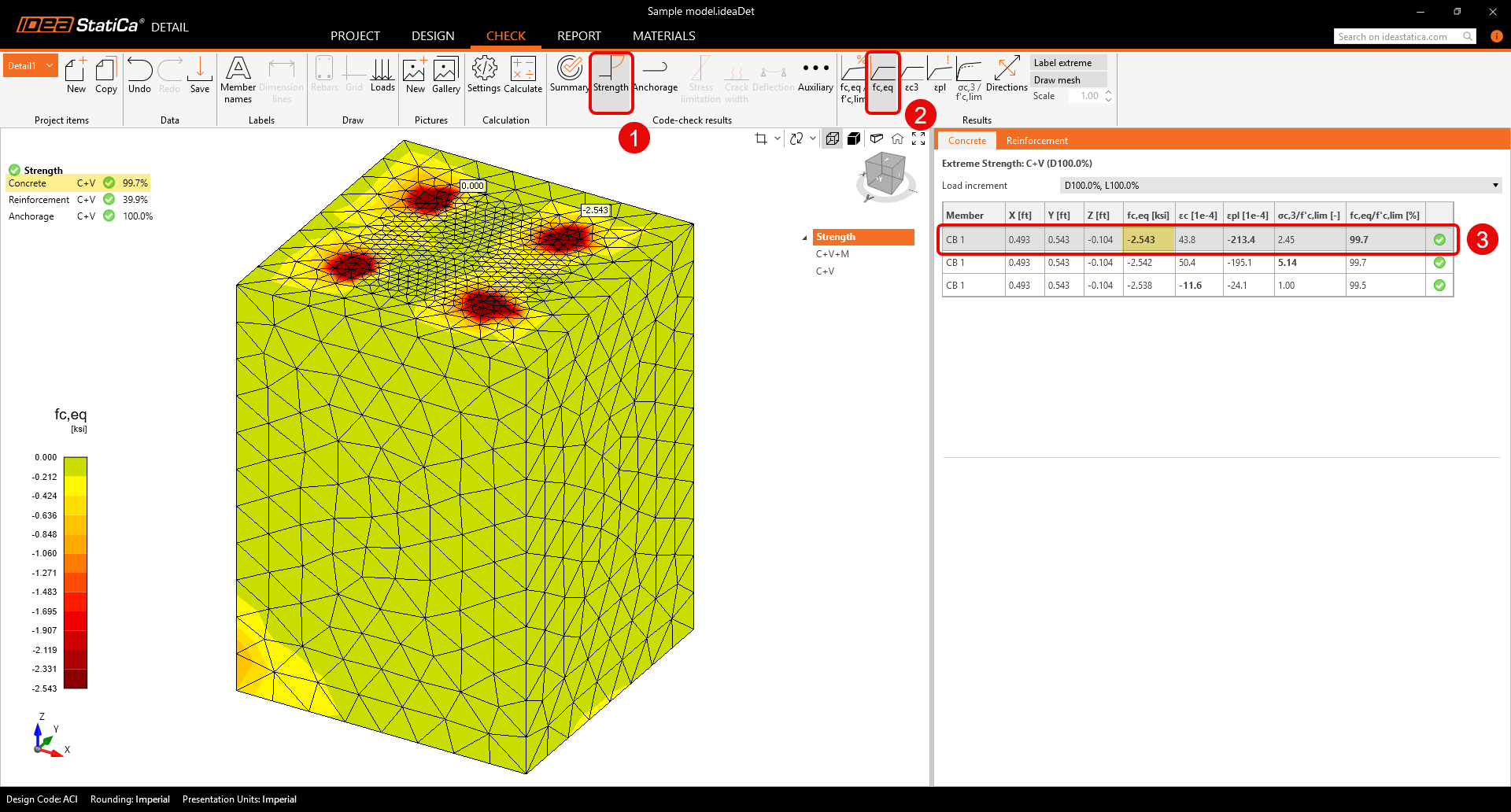
Task: Copy the current project item
Action: (106, 76)
